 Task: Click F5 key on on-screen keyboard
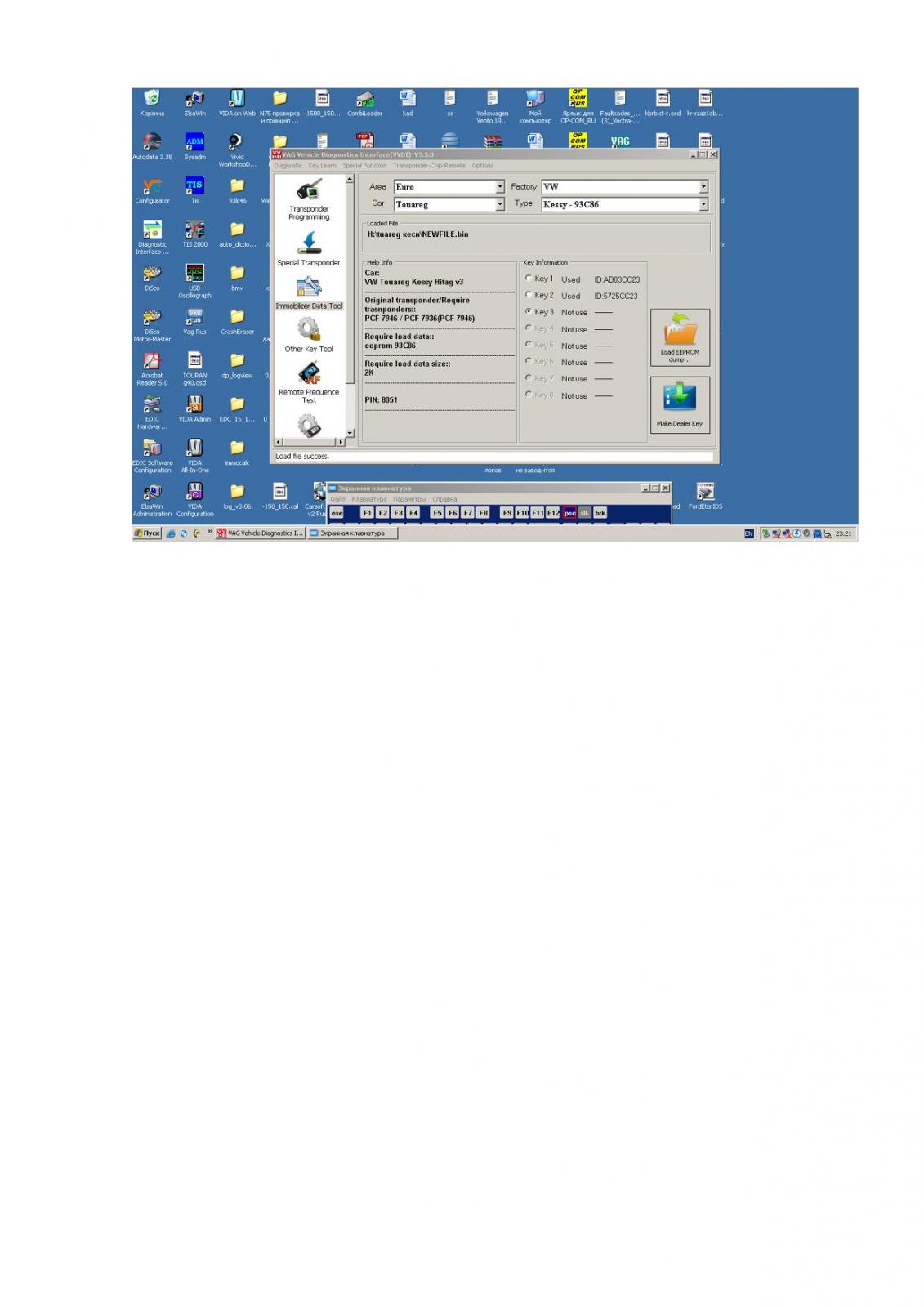click(x=437, y=513)
